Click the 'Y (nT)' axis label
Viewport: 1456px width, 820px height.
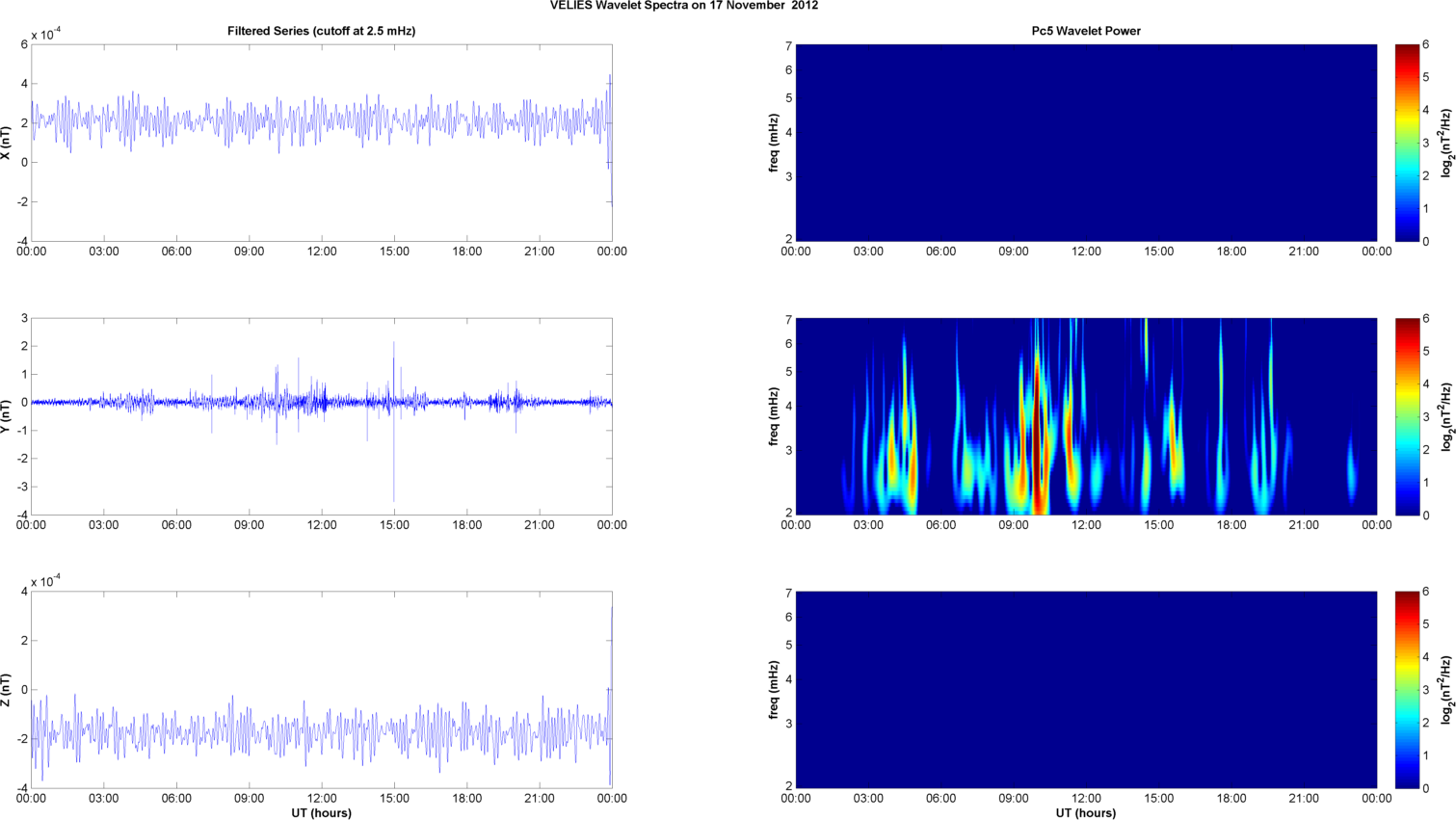[7, 416]
